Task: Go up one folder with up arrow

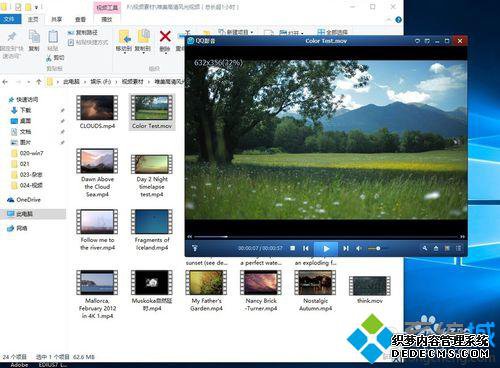Action: [38, 81]
